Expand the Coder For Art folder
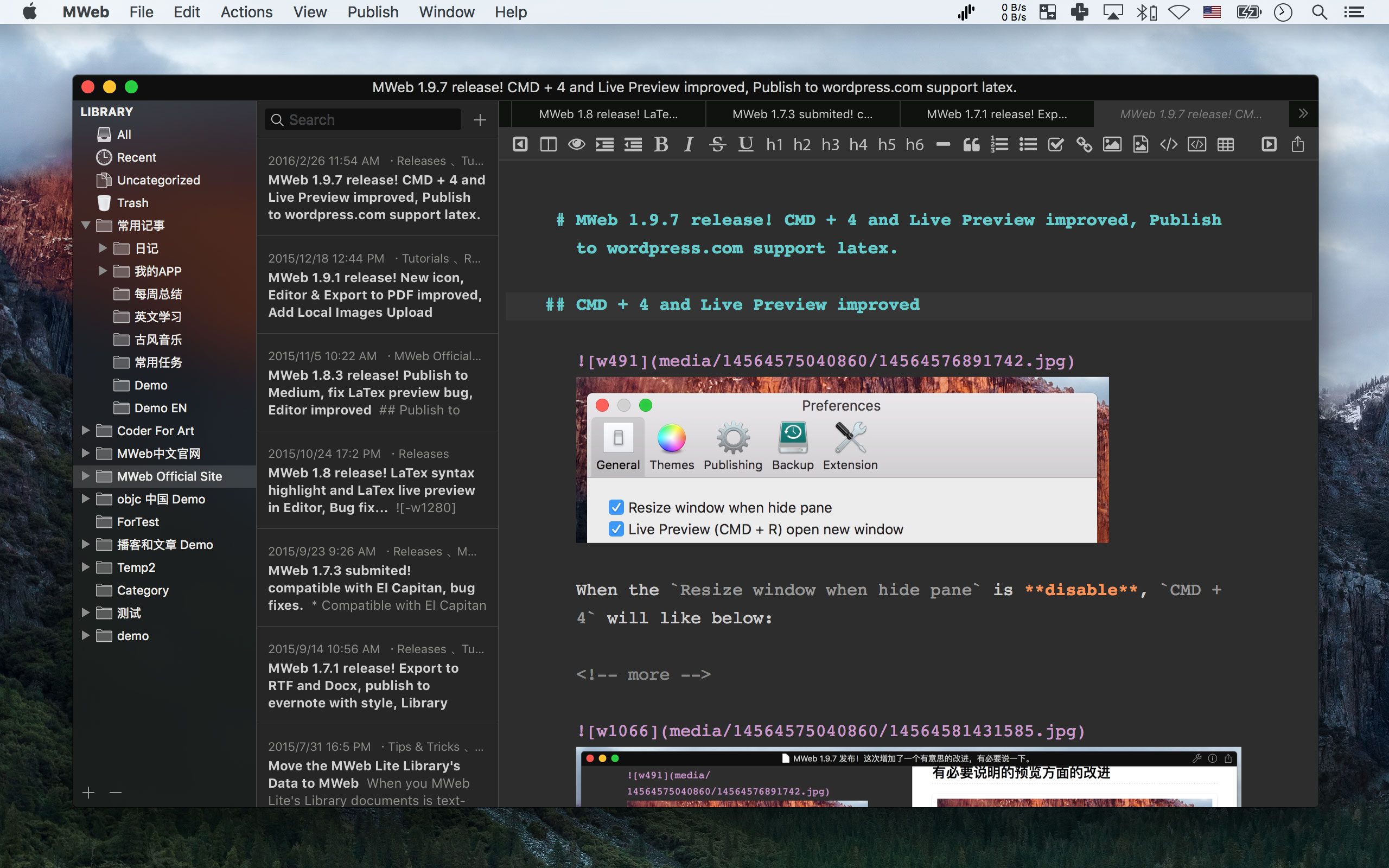Viewport: 1389px width, 868px height. pos(86,430)
